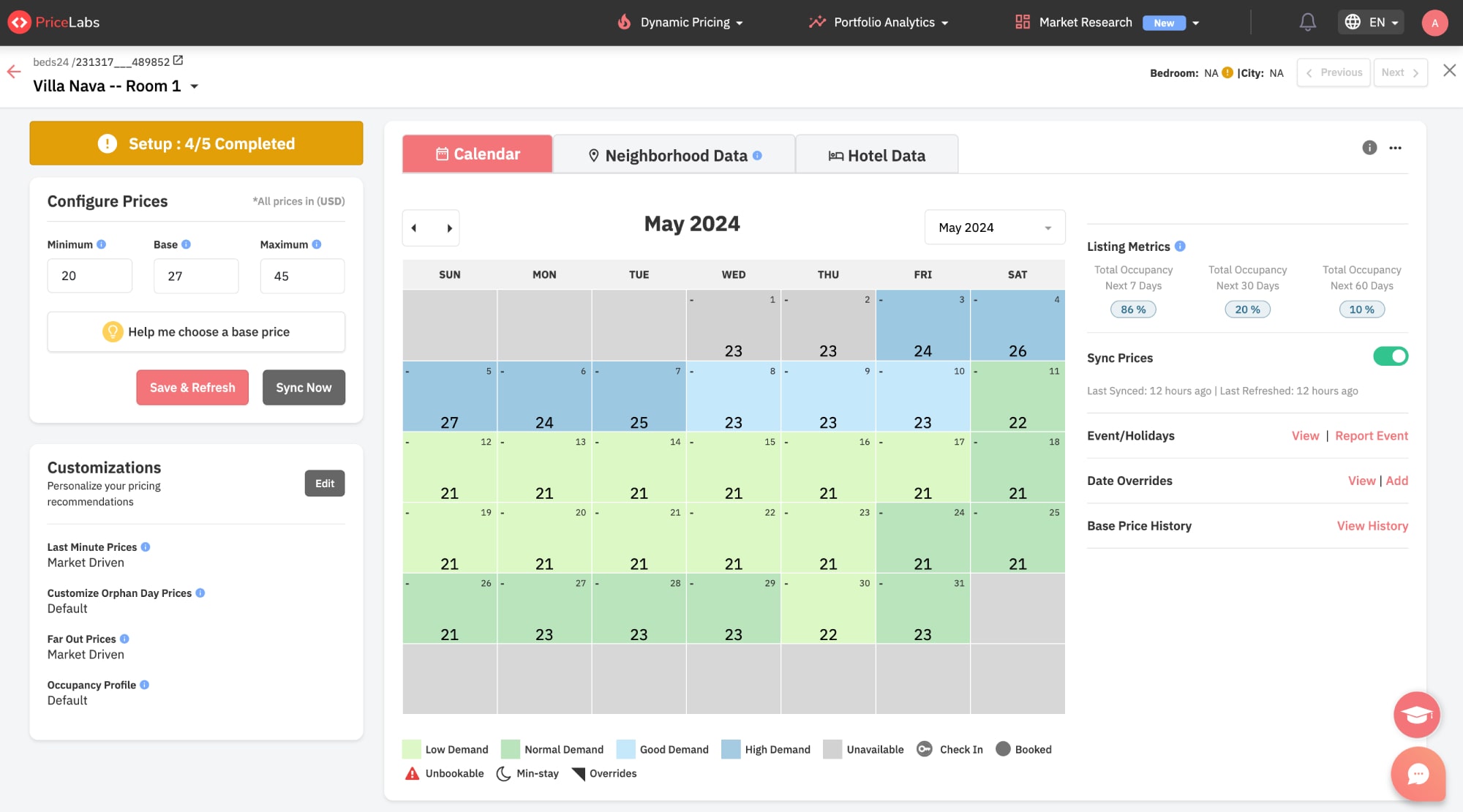Open the Calendar tab
This screenshot has height=812, width=1463.
478,153
